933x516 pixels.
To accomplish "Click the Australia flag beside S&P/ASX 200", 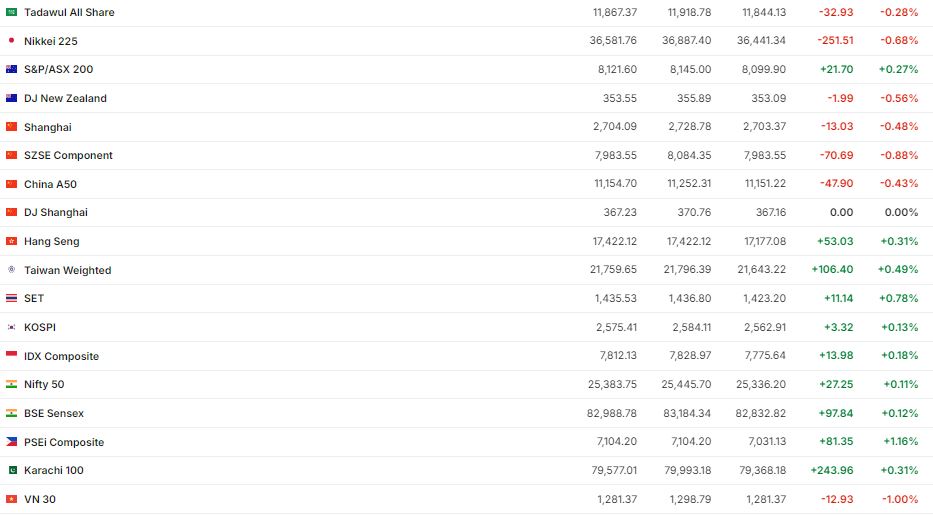I will coord(12,70).
